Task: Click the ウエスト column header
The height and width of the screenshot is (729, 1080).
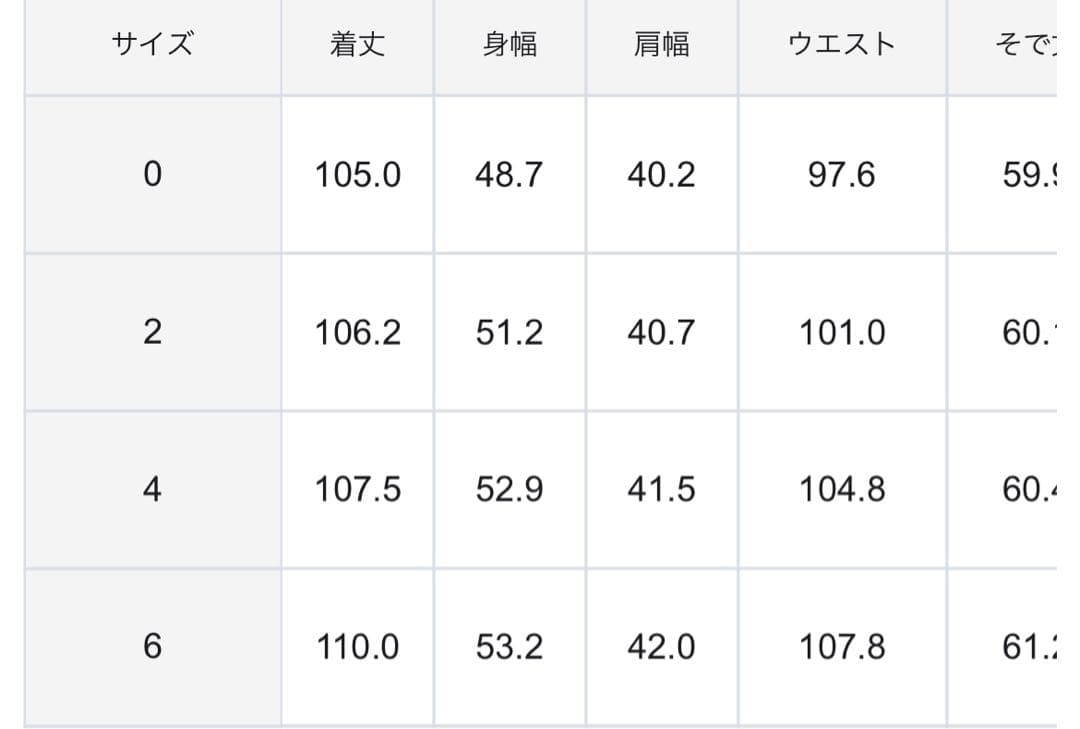Action: 841,45
